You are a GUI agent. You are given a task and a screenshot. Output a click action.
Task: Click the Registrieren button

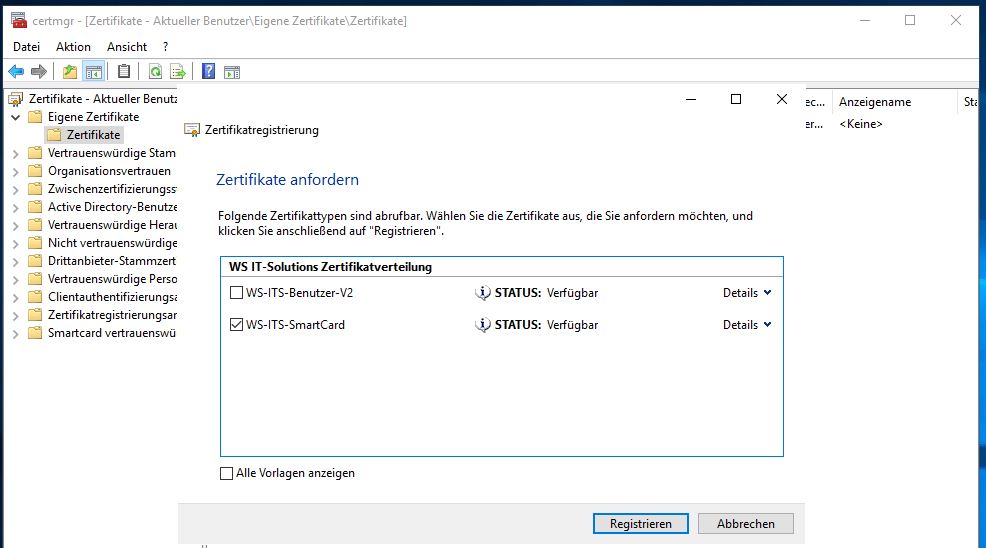click(641, 523)
